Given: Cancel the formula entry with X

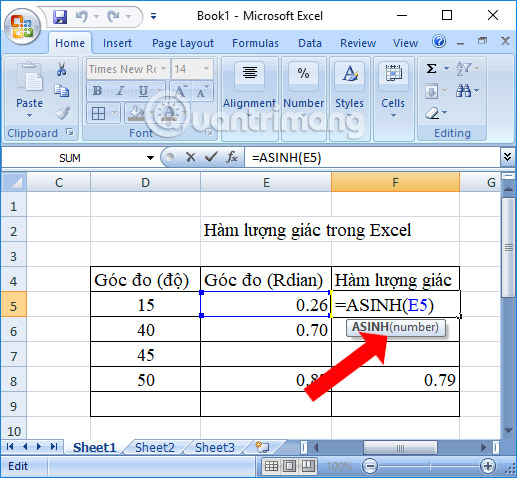Looking at the screenshot, I should (191, 157).
